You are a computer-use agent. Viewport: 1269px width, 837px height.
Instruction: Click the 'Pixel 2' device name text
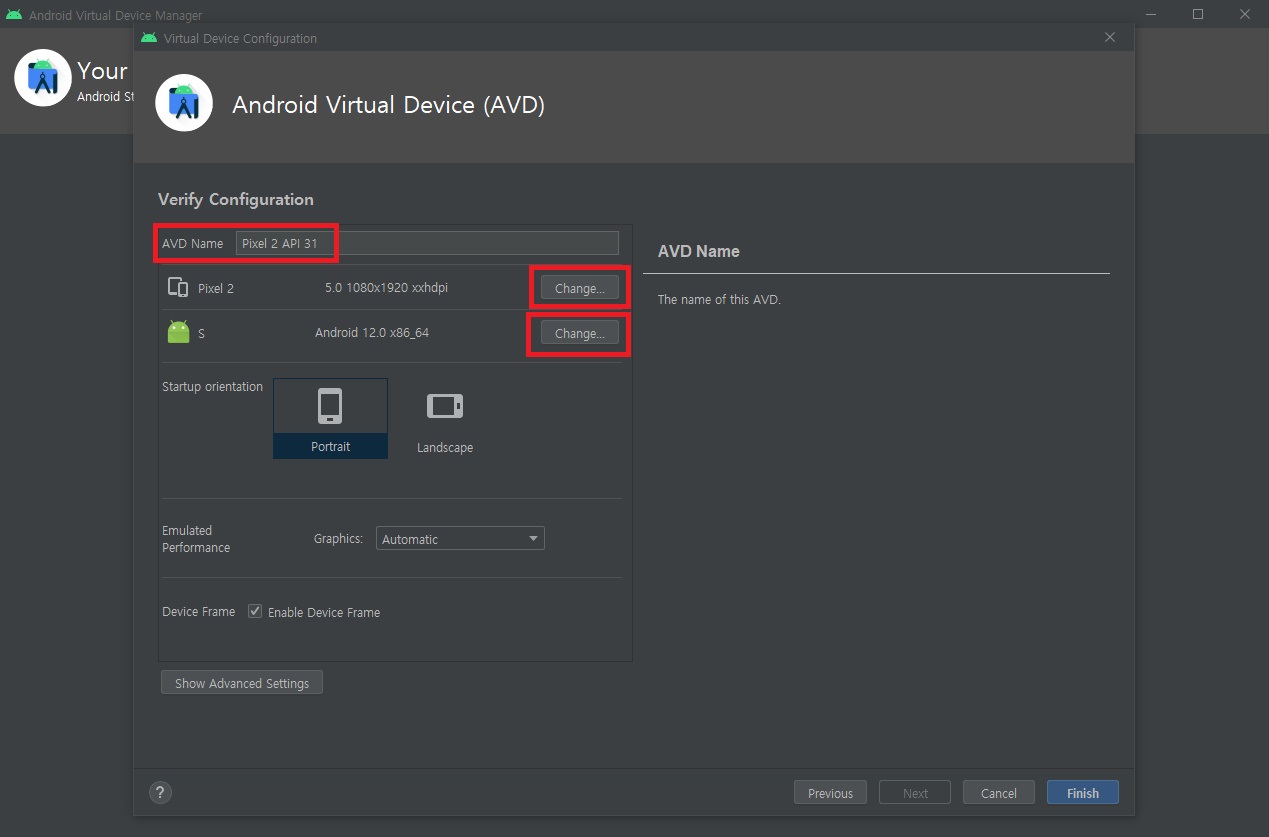[216, 288]
